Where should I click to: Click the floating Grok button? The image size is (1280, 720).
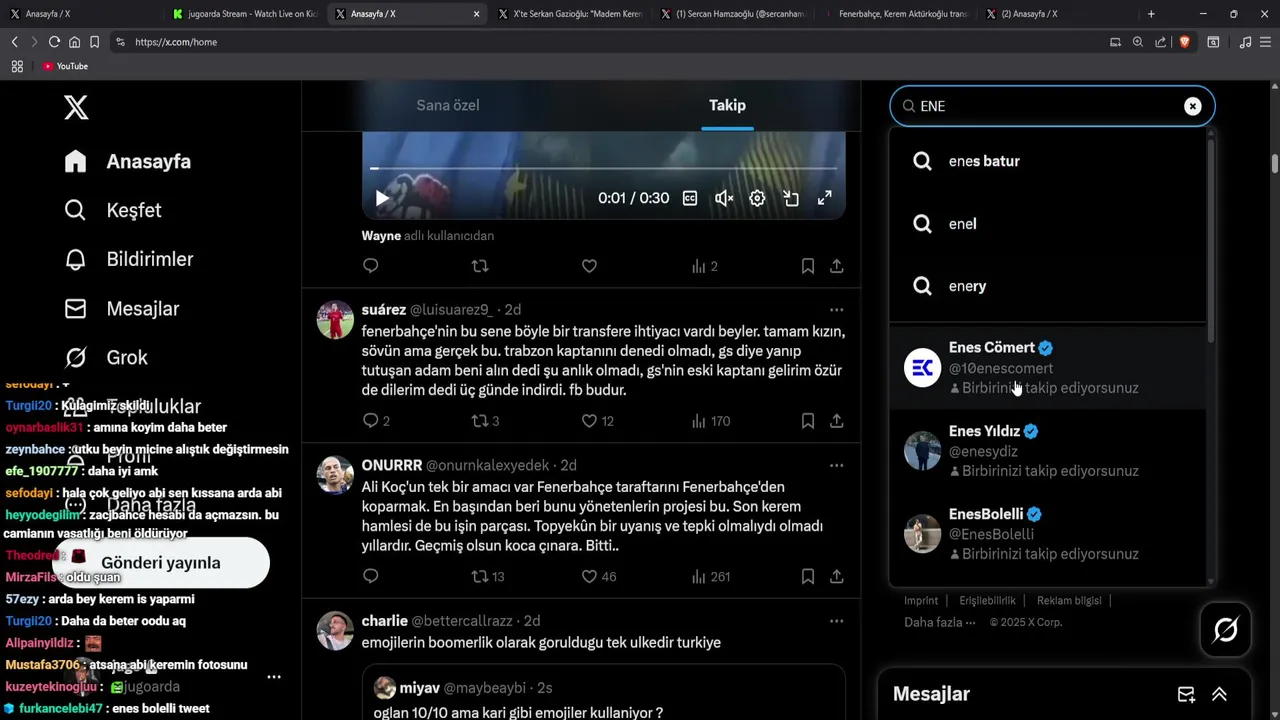coord(1226,630)
